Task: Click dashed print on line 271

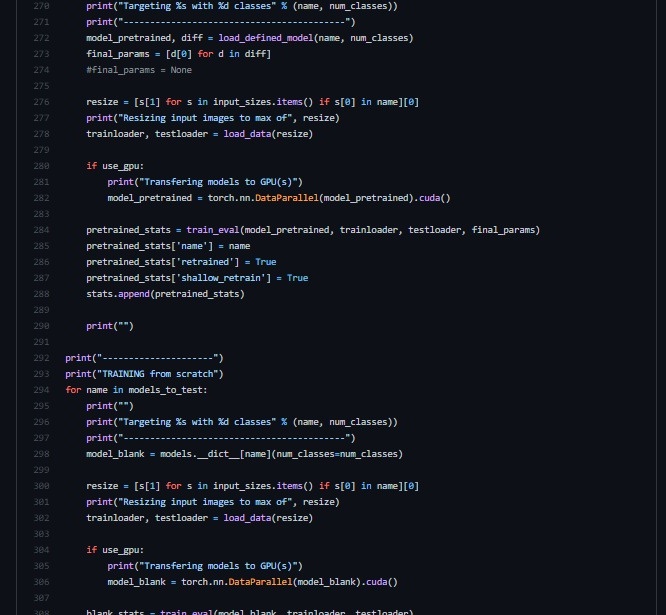Action: tap(221, 22)
